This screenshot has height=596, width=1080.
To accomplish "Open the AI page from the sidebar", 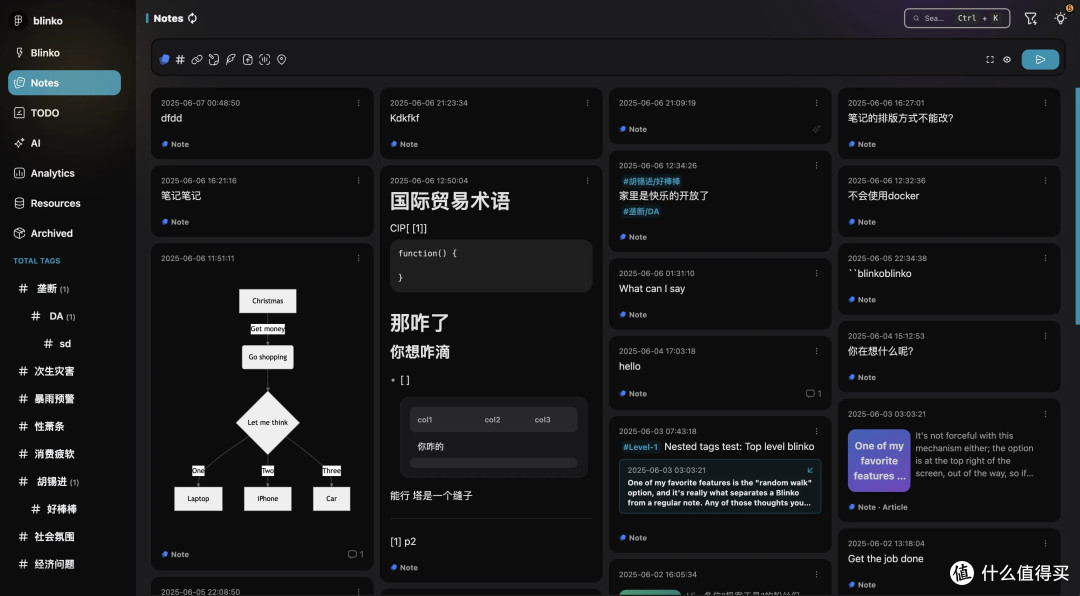I will 64,143.
